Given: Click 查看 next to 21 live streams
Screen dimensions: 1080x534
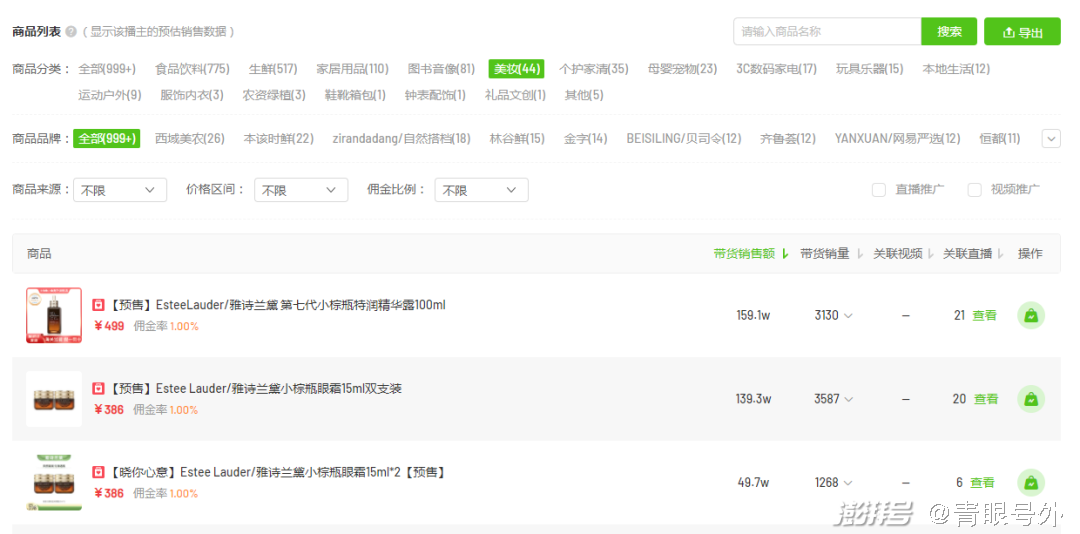Looking at the screenshot, I should (x=984, y=315).
